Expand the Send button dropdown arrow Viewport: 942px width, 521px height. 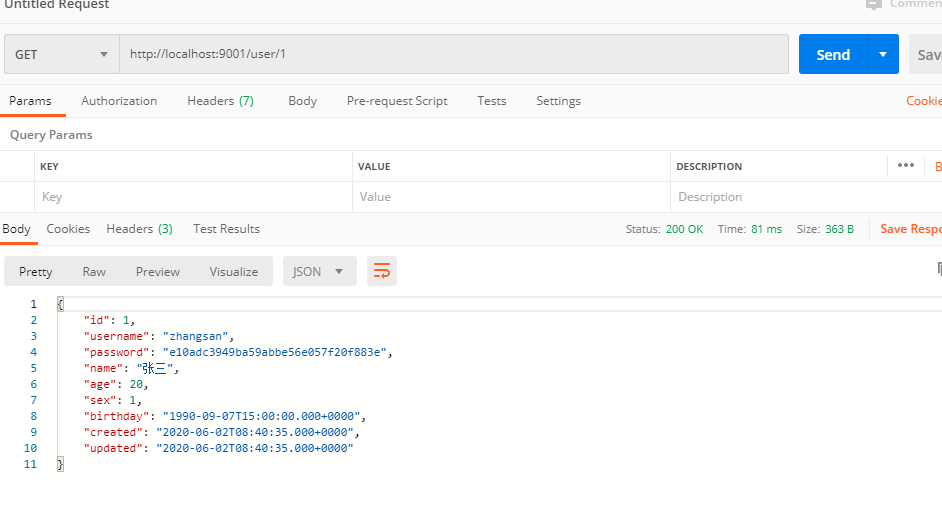(882, 54)
